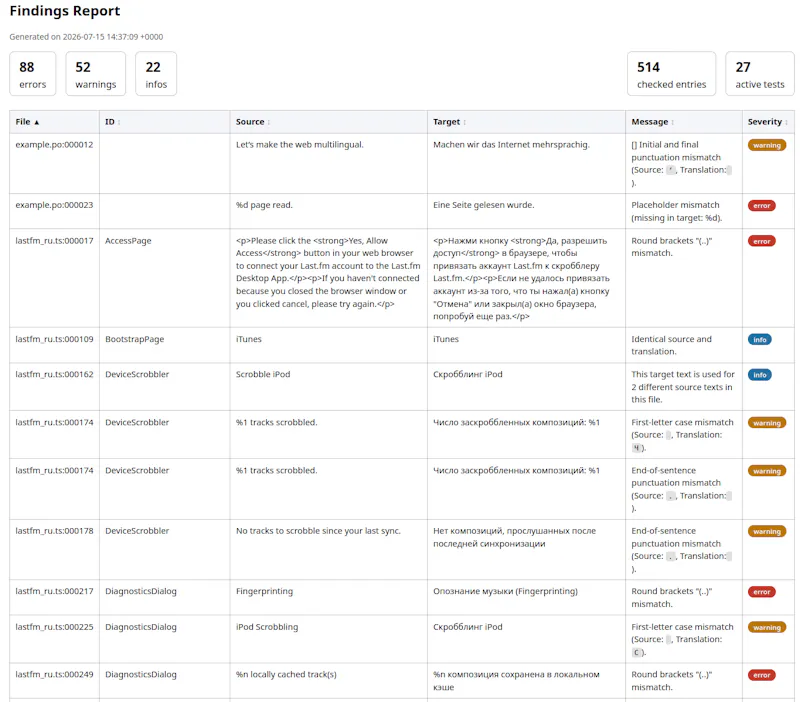800x702 pixels.
Task: Sort table by the Source column header
Action: (x=329, y=122)
